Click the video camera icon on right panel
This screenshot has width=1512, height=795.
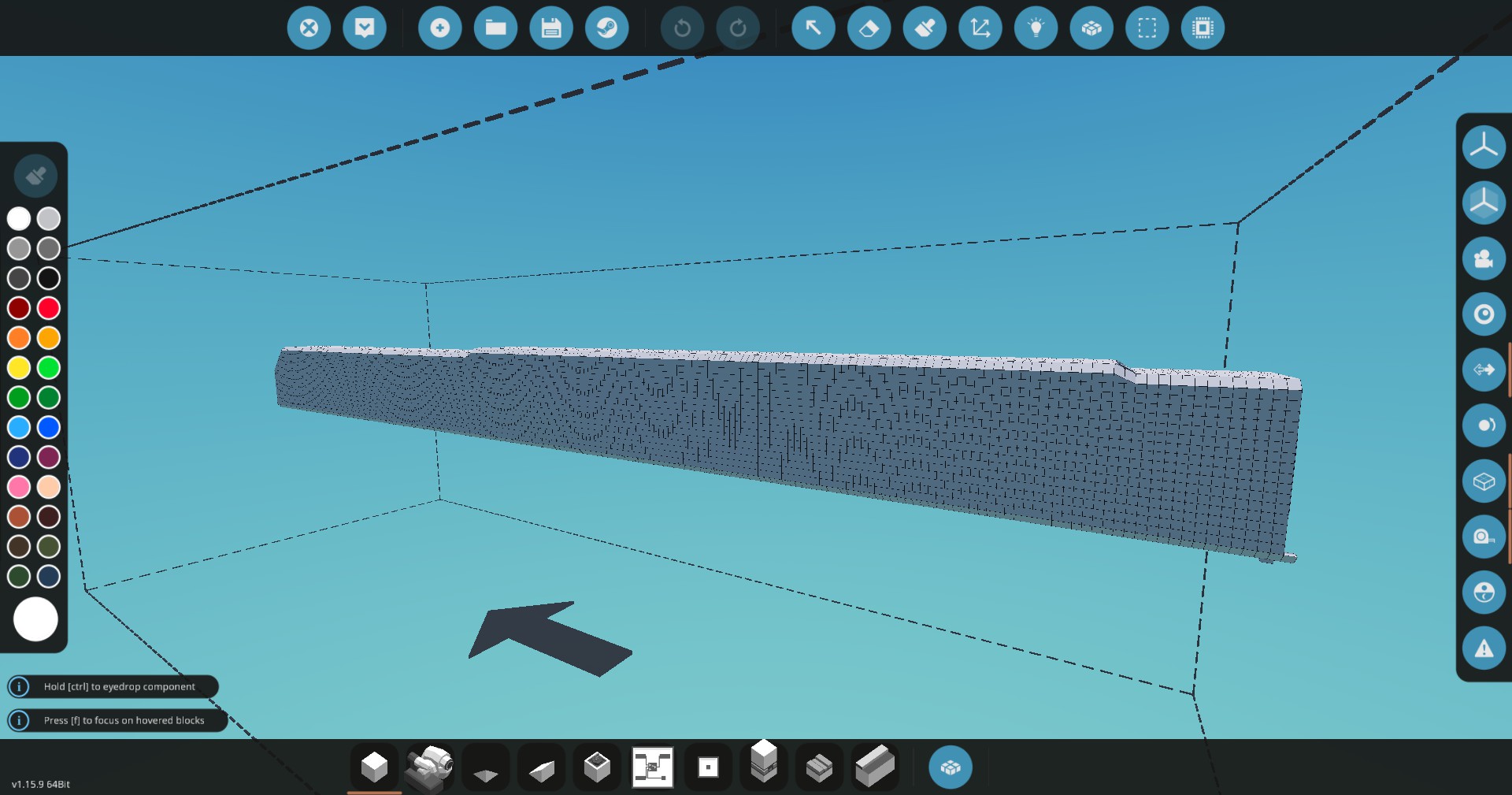click(x=1484, y=258)
